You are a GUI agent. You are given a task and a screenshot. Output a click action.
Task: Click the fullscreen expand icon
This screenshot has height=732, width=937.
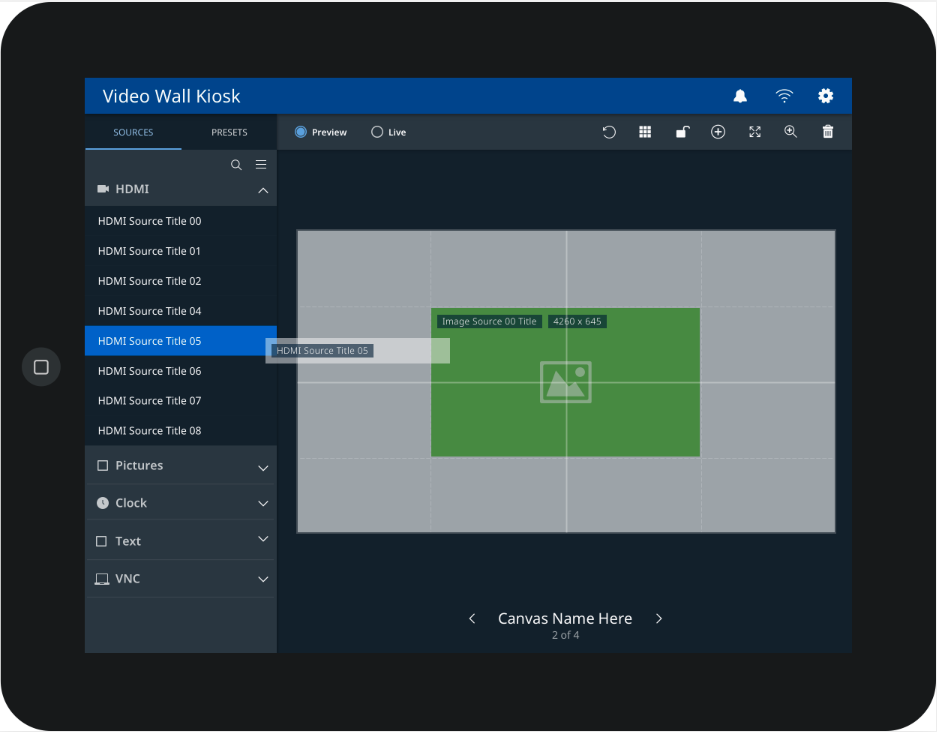pyautogui.click(x=755, y=132)
